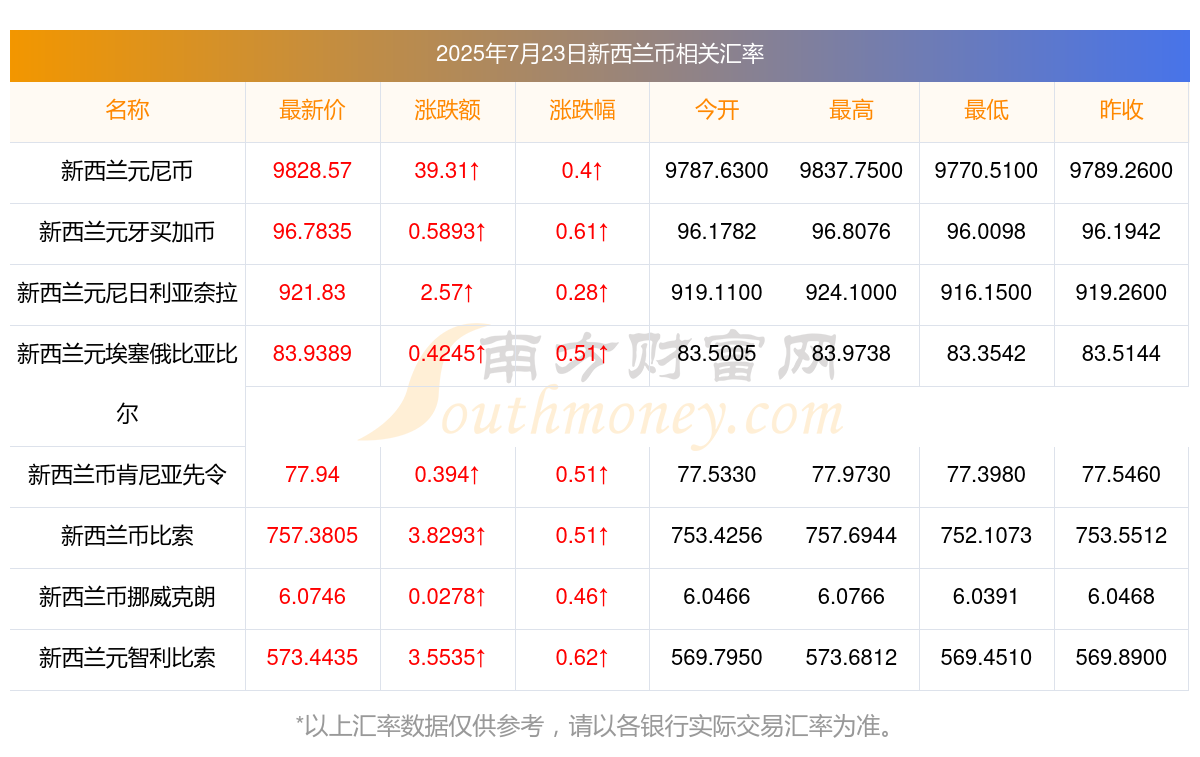Viewport: 1200px width, 757px height.
Task: Click high value 924.1000
Action: point(851,293)
